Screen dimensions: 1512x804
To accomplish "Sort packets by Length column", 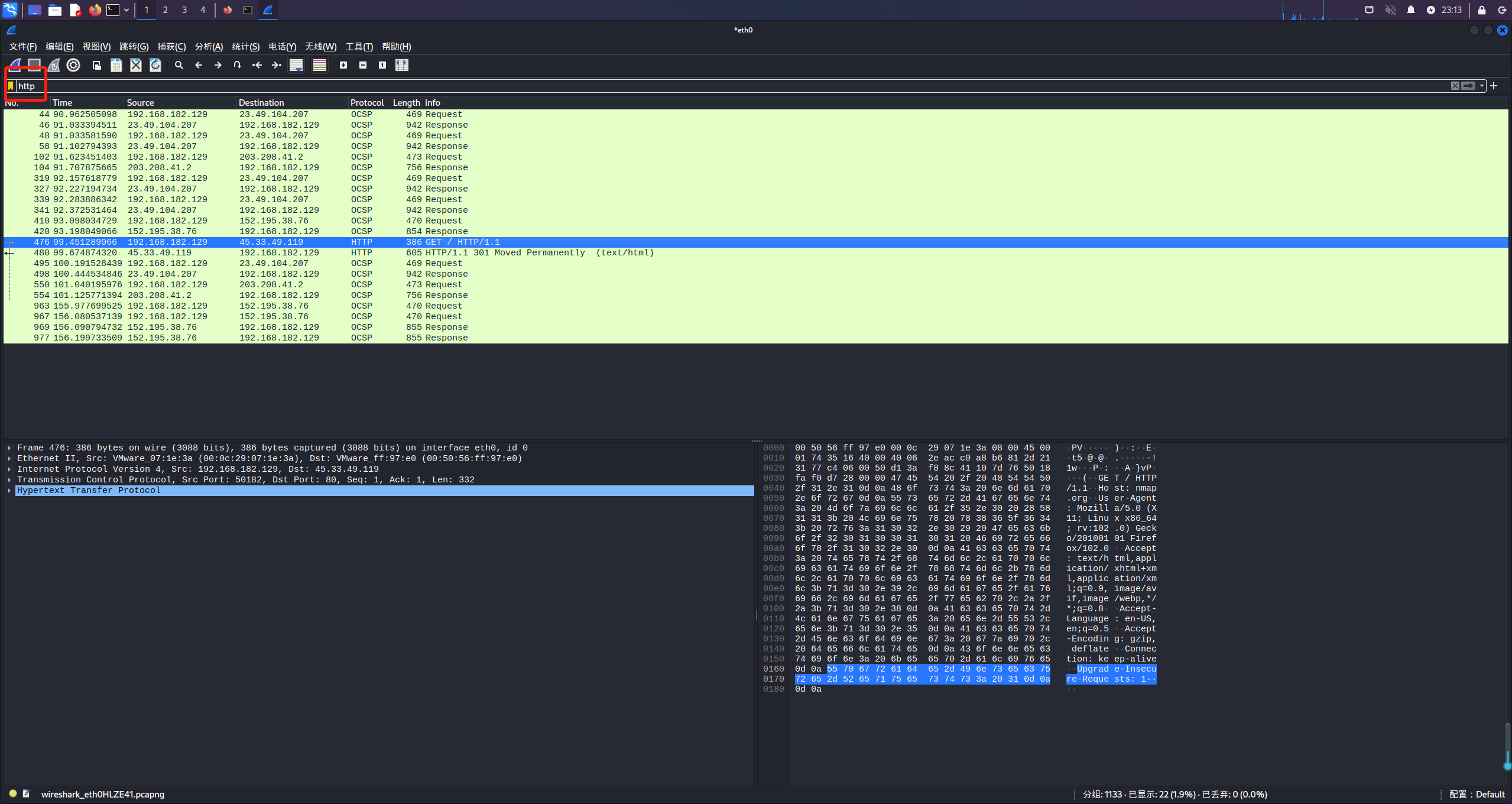I will tap(407, 103).
